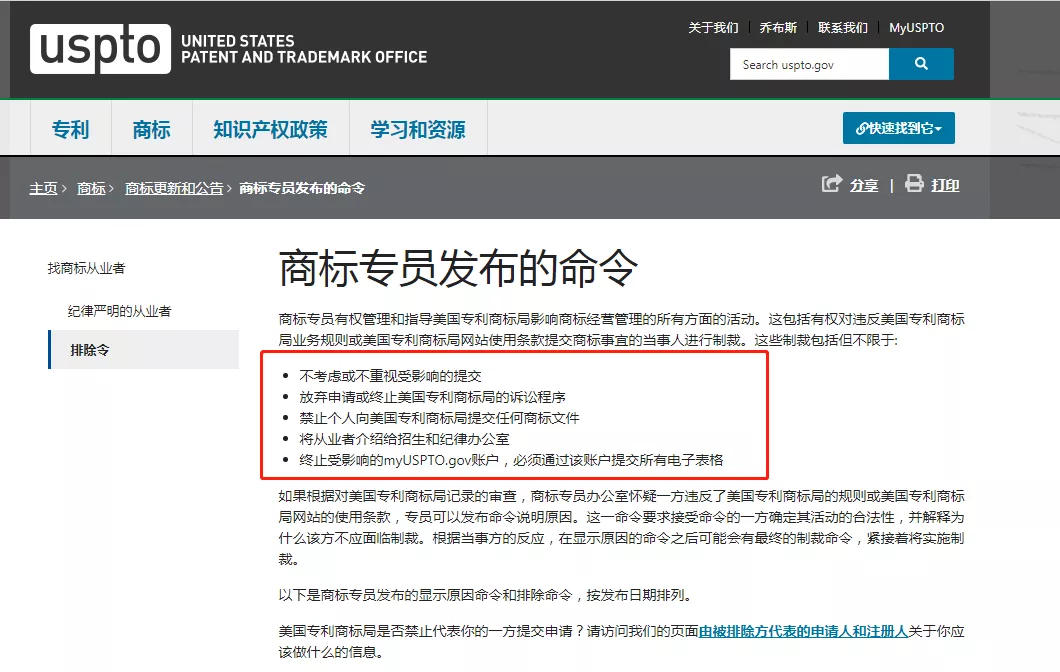Open the 学习和资源 menu
Viewport: 1060px width, 672px height.
[417, 128]
